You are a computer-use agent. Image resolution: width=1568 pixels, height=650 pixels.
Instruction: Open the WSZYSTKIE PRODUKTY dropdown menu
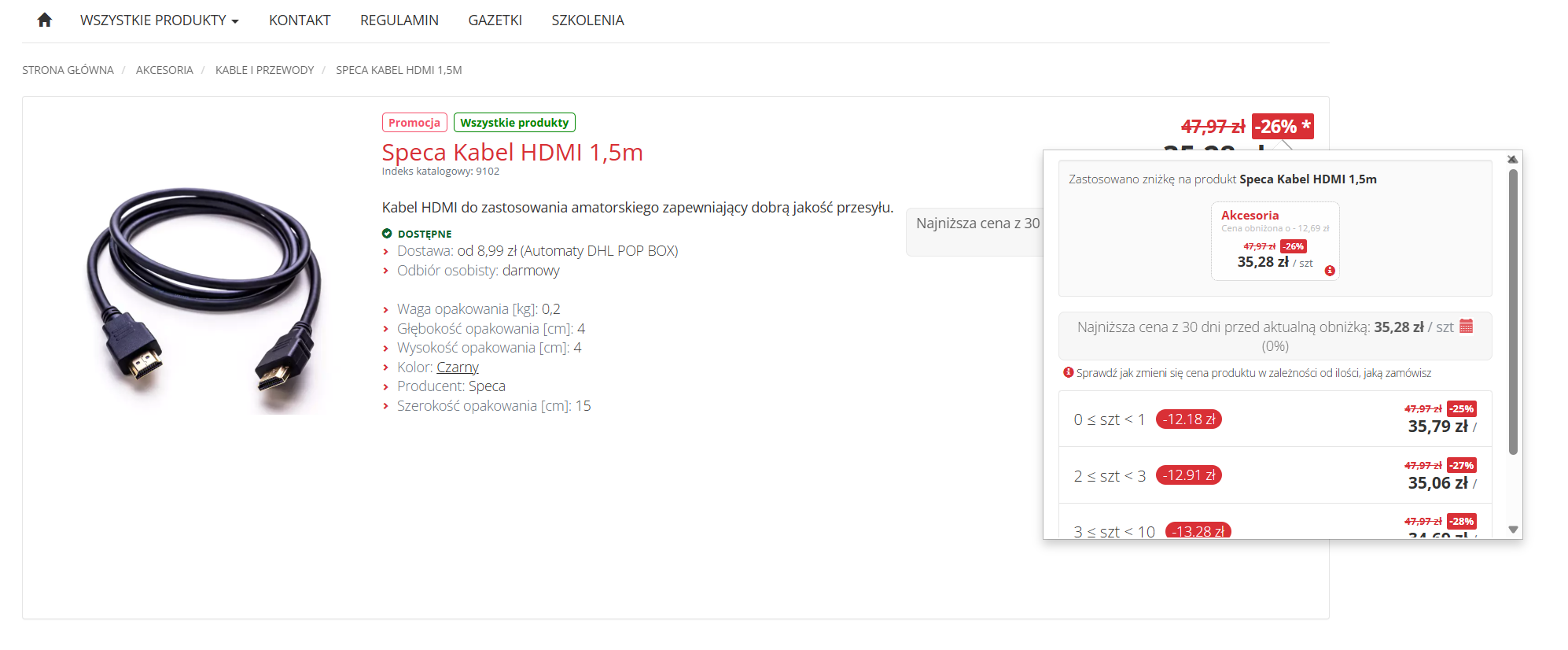point(159,20)
